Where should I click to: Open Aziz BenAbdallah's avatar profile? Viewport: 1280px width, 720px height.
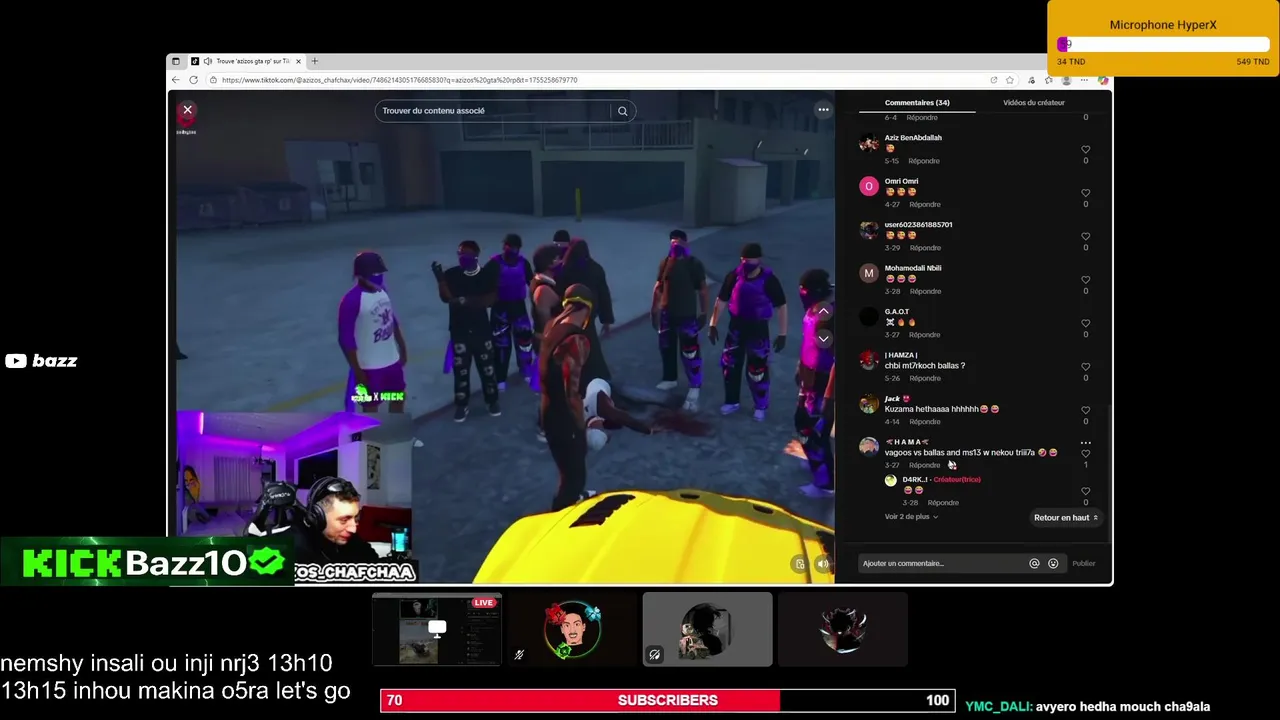(868, 143)
